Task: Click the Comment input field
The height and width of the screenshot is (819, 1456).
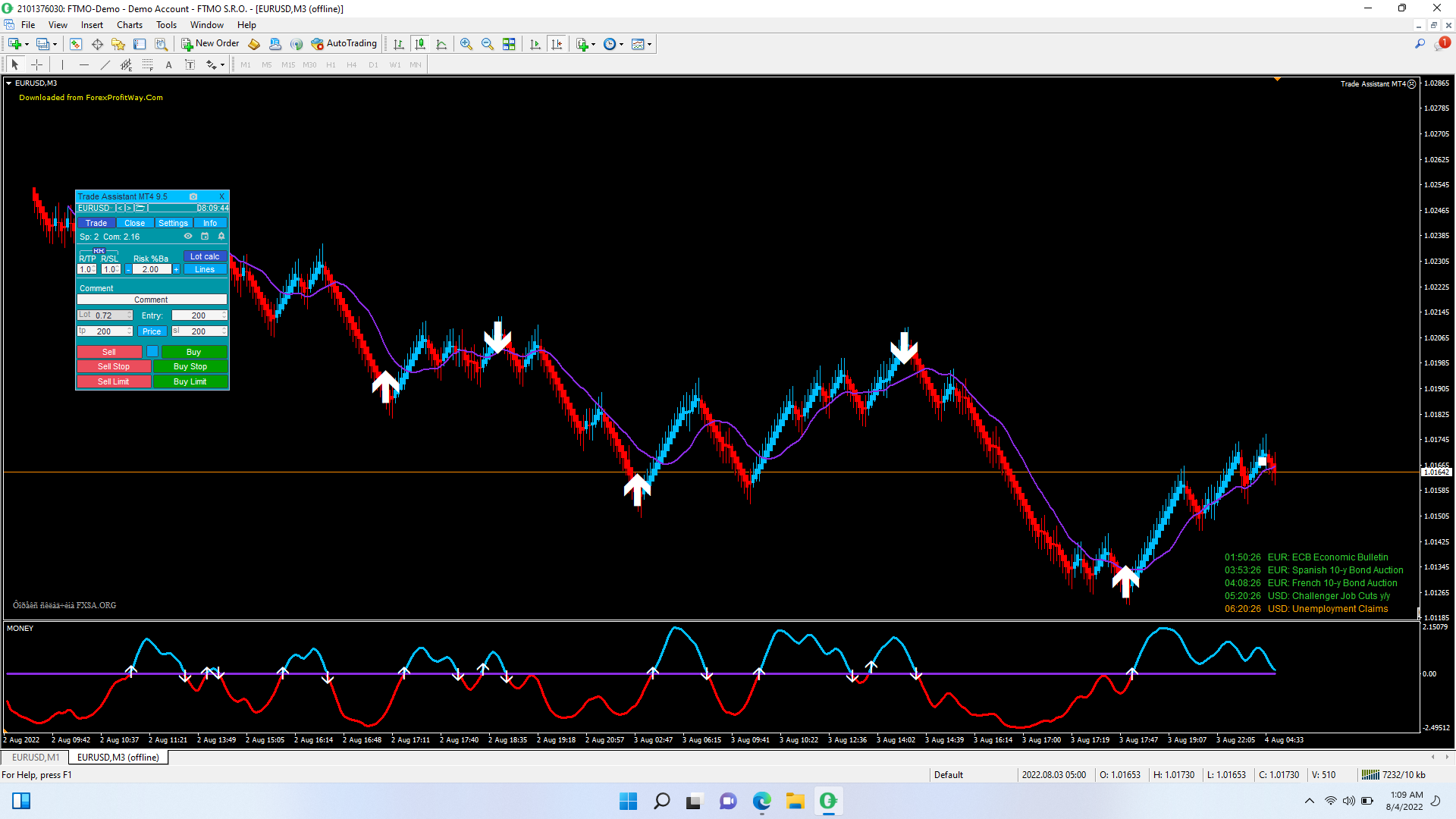Action: pyautogui.click(x=152, y=300)
